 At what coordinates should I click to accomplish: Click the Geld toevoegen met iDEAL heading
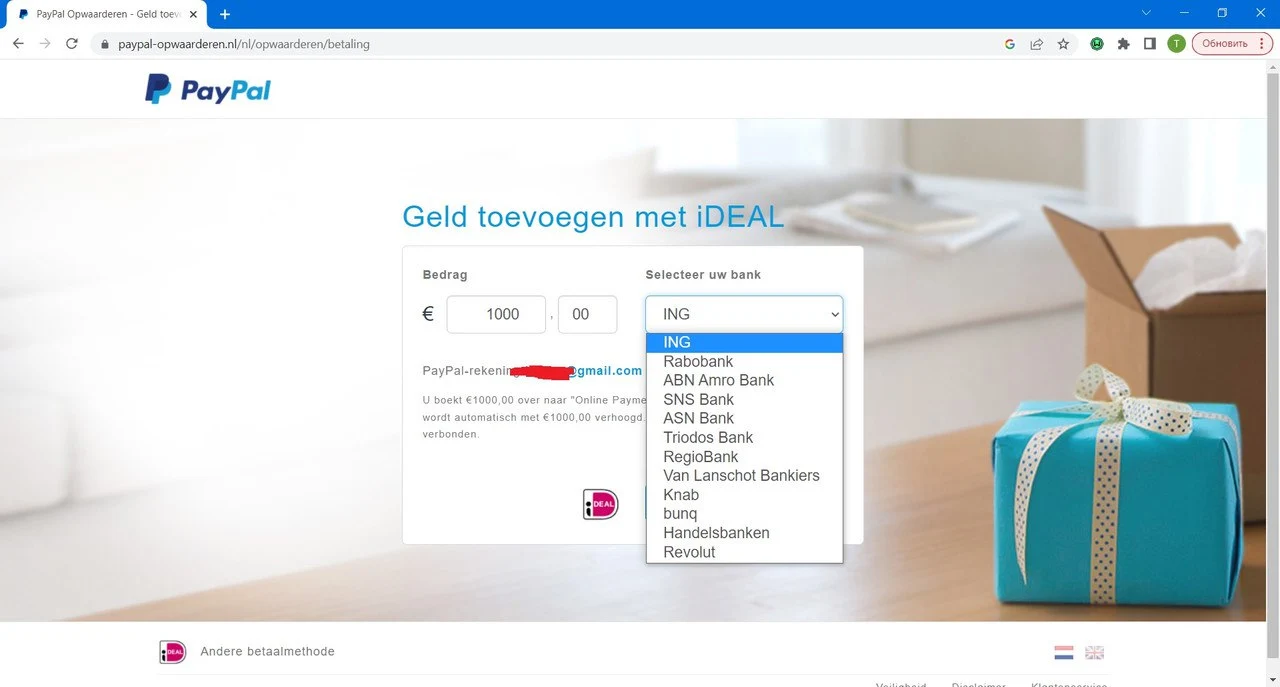[593, 217]
